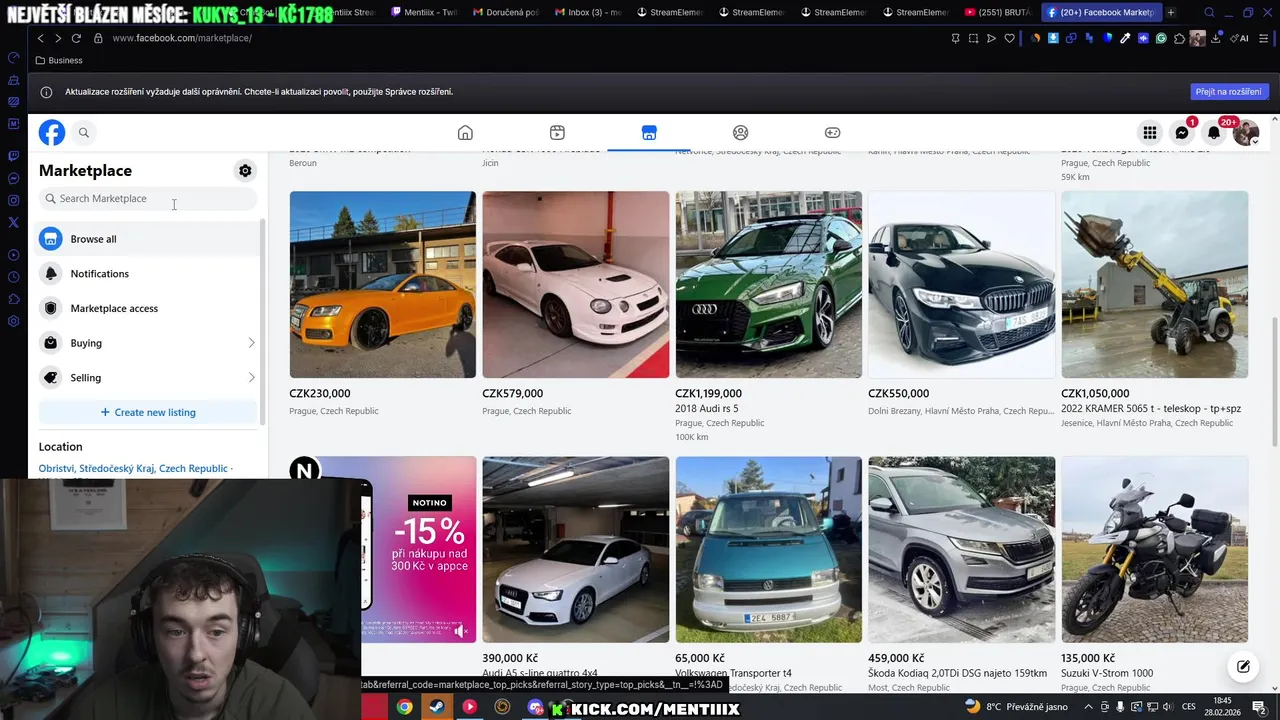Open the KRAMER 5065 t teleskop listing photo
This screenshot has height=720, width=1280.
(x=1155, y=285)
